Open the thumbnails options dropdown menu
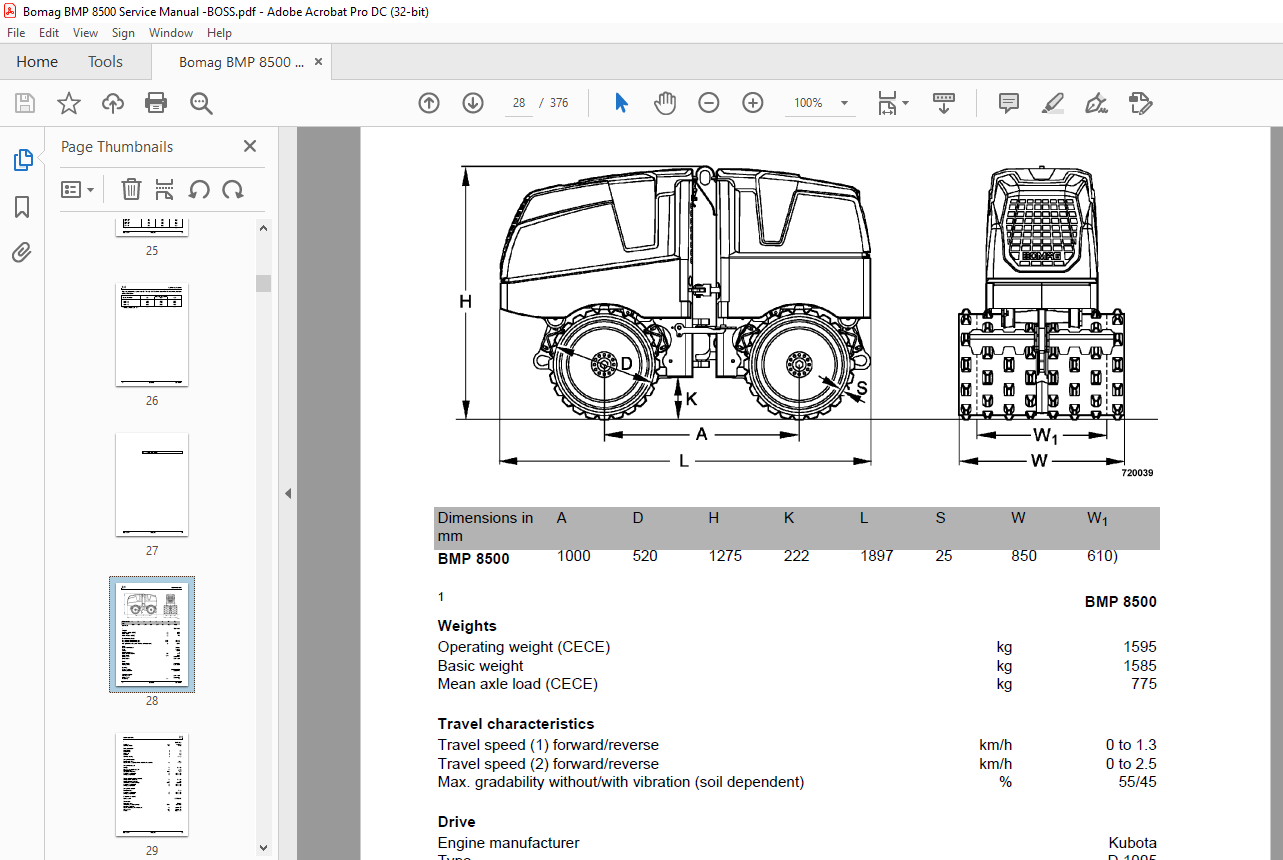The height and width of the screenshot is (860, 1283). tap(78, 189)
